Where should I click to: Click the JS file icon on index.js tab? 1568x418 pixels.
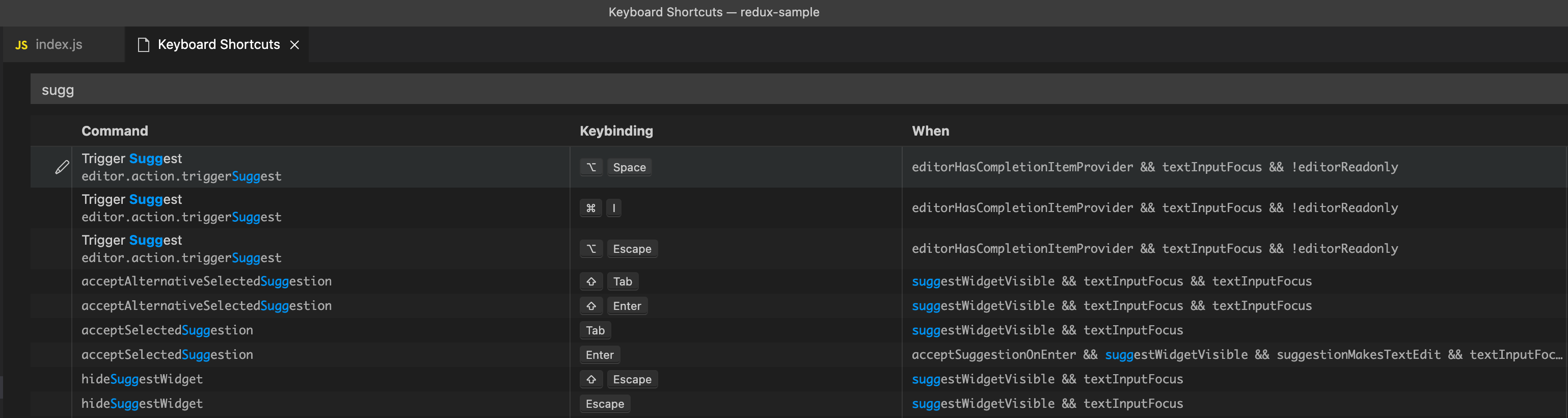21,45
